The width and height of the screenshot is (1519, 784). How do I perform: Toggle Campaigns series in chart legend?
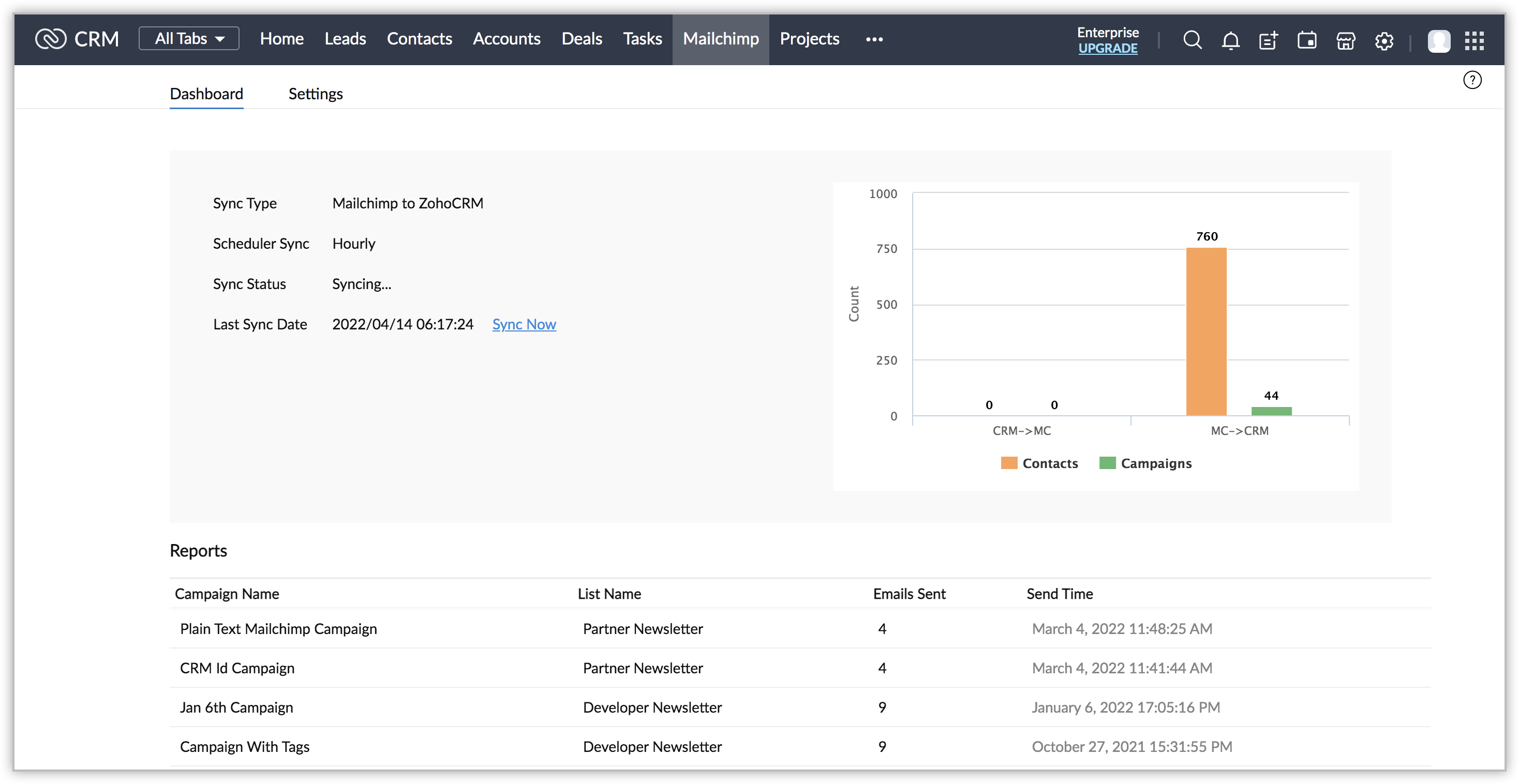tap(1145, 463)
